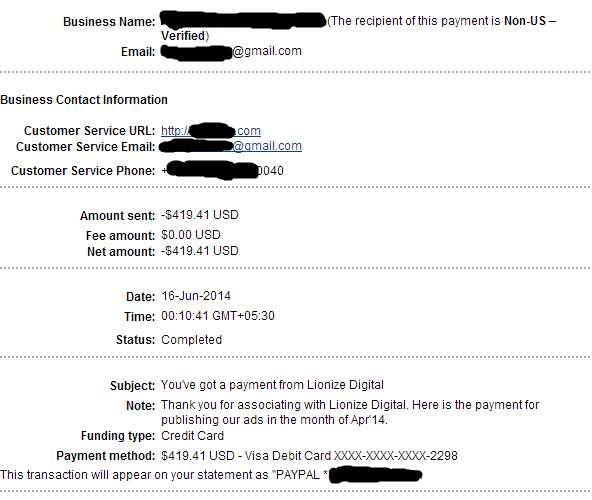Click the Customer Service Phone number
This screenshot has height=500, width=592.
click(x=223, y=170)
